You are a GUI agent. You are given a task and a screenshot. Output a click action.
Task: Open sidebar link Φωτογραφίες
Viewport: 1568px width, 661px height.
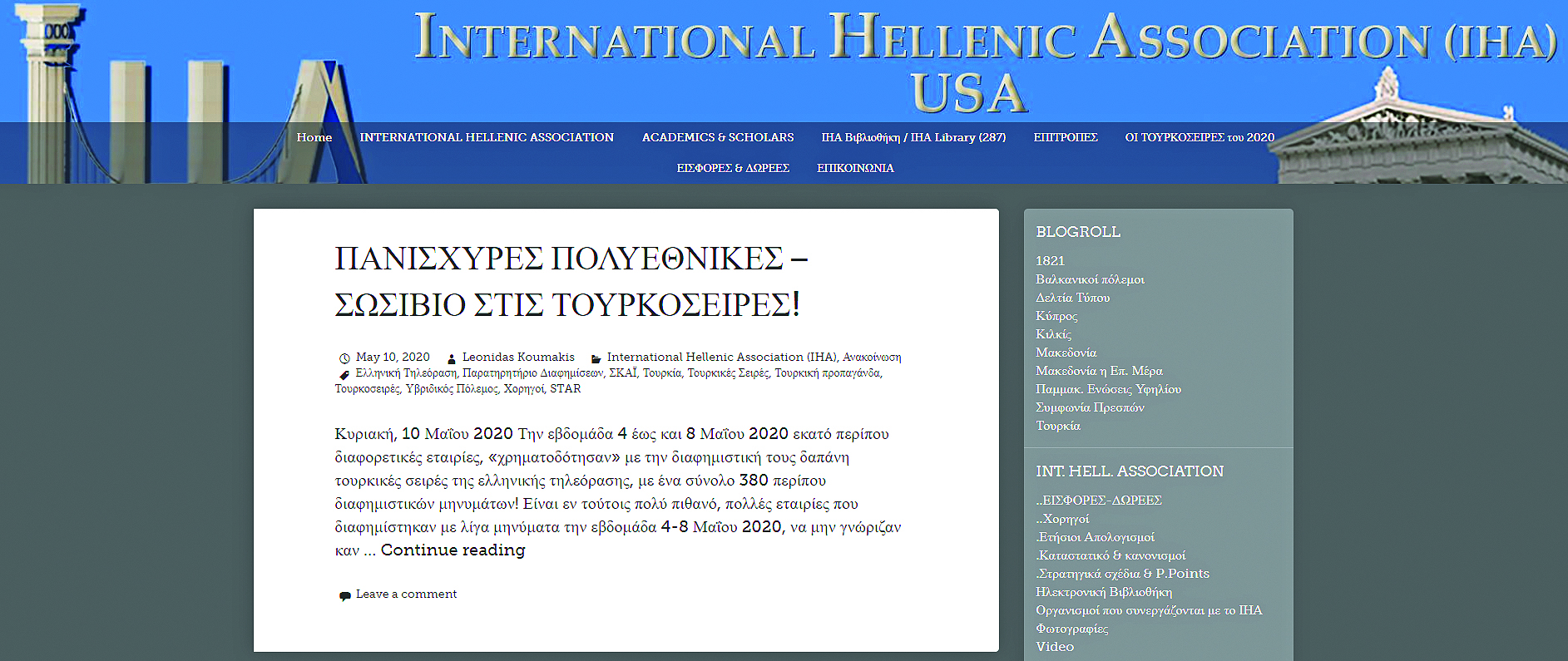coord(1071,628)
